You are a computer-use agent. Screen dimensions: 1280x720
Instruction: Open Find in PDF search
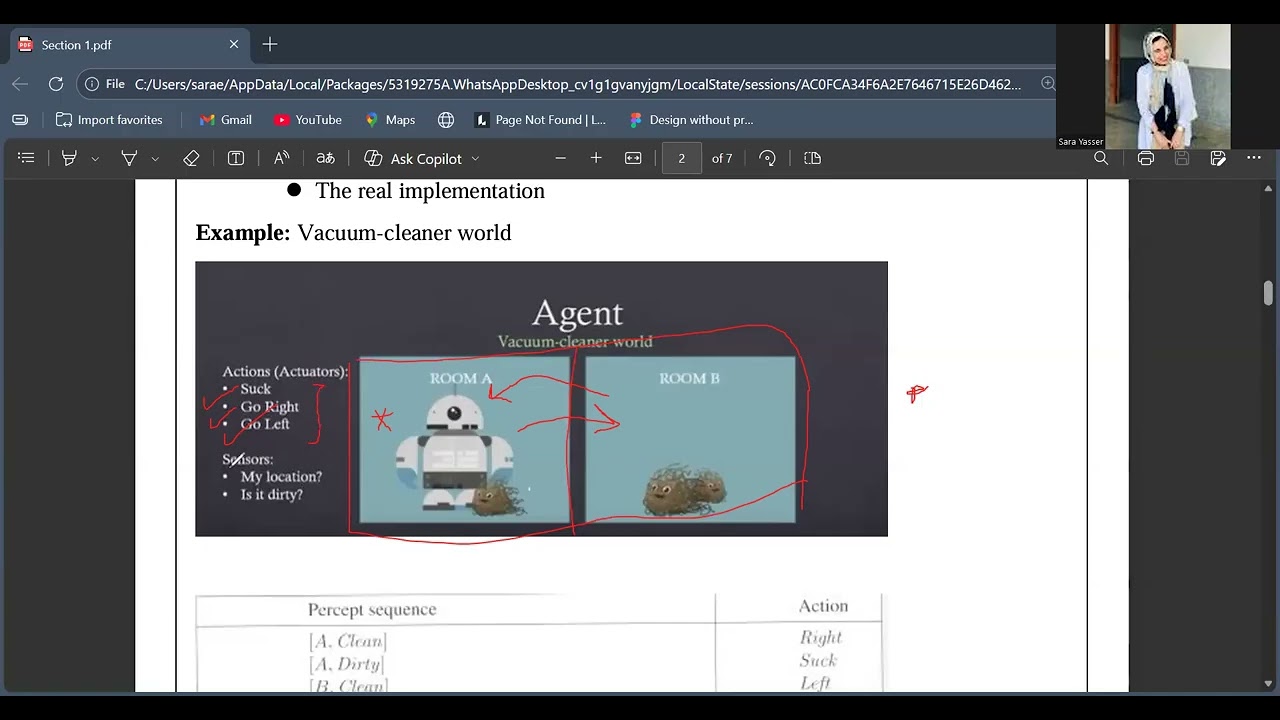(x=1101, y=158)
